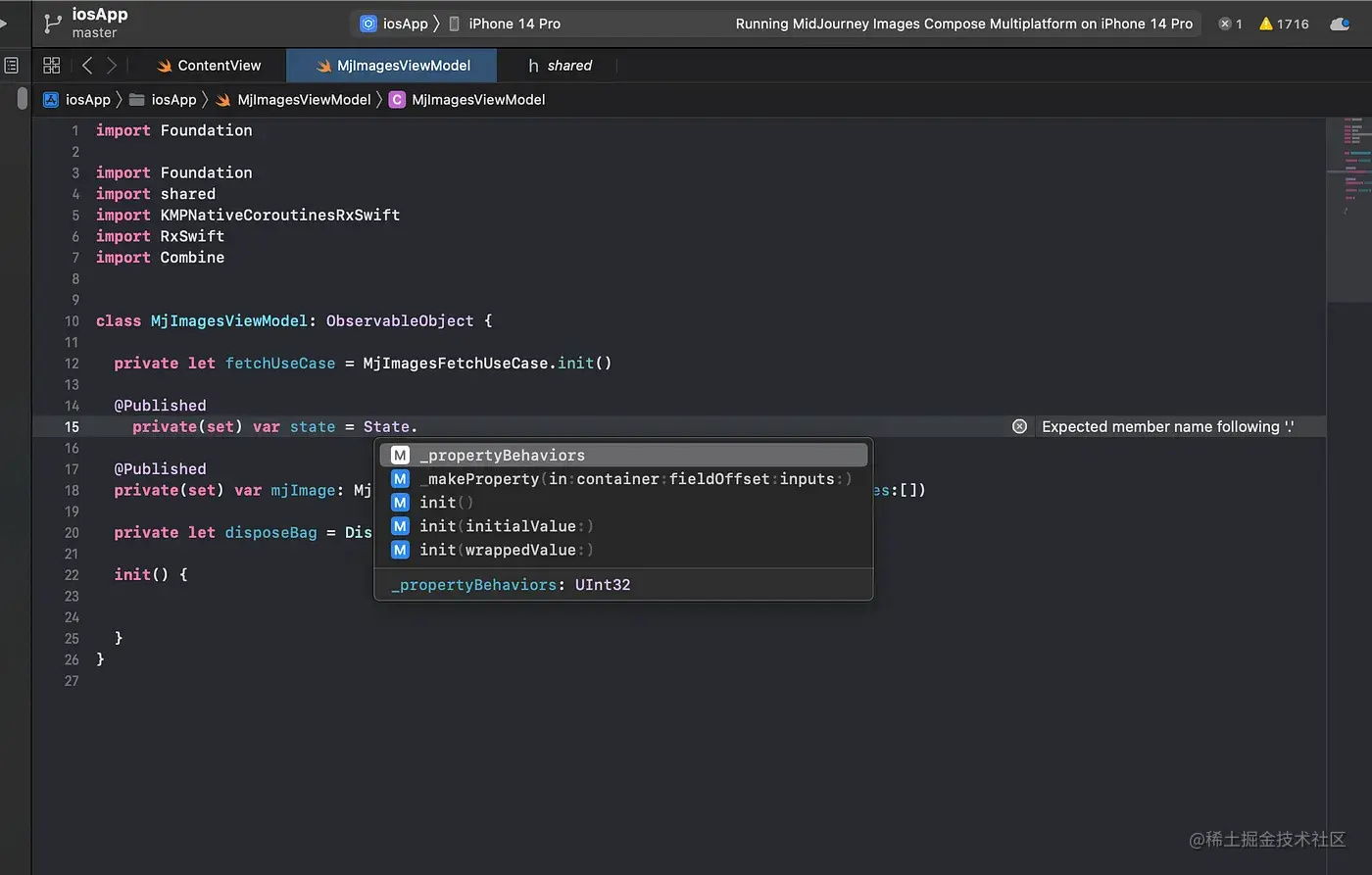Screen dimensions: 1372x875
Task: Click 'import shared' line
Action: 155,194
